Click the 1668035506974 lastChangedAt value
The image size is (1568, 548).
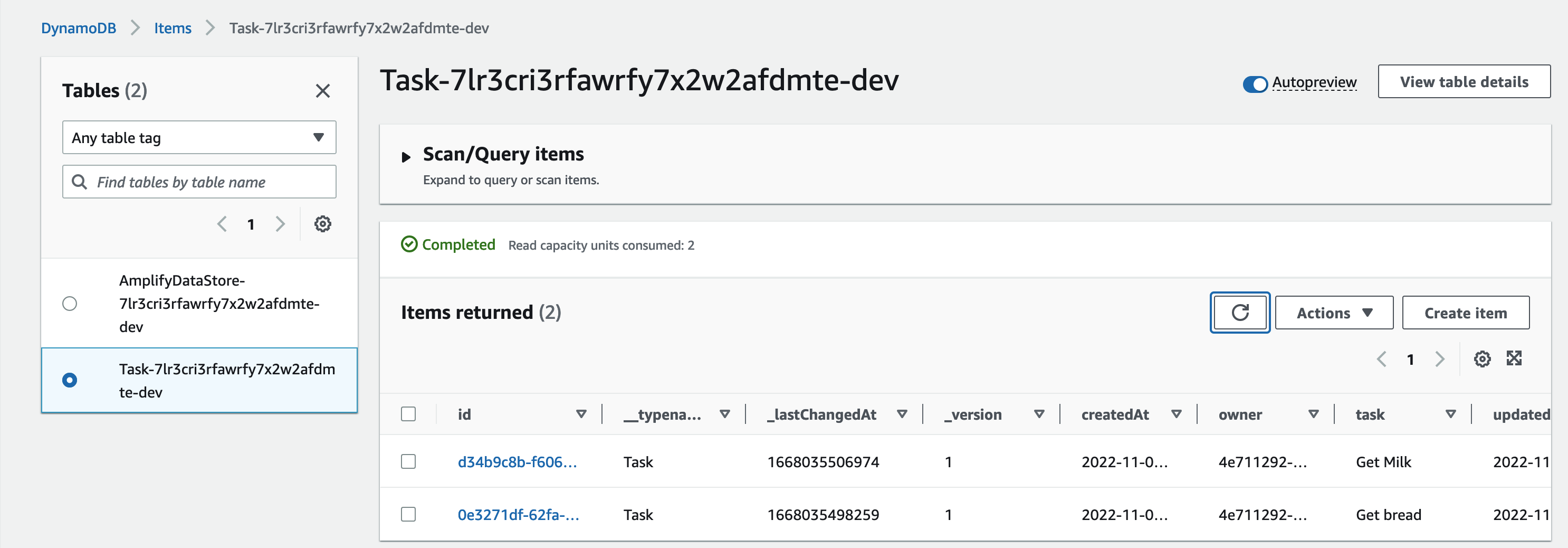click(823, 462)
